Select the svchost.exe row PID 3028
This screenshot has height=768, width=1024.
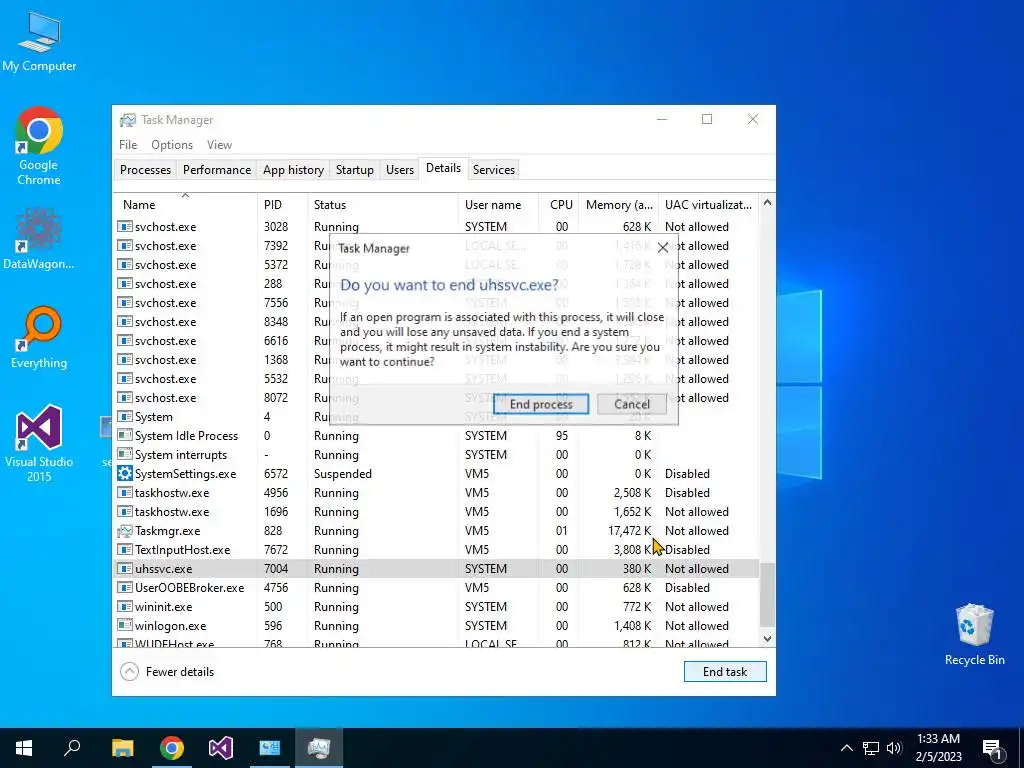[436, 227]
